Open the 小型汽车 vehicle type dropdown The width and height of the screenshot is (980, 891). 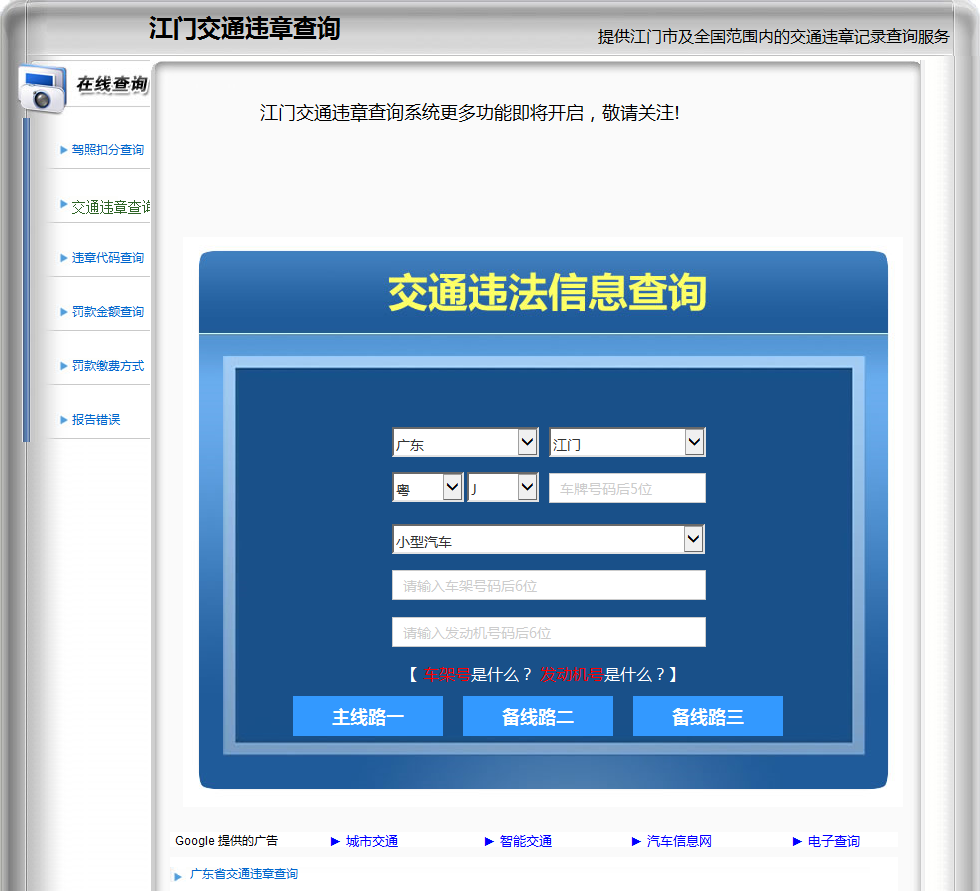tap(548, 539)
